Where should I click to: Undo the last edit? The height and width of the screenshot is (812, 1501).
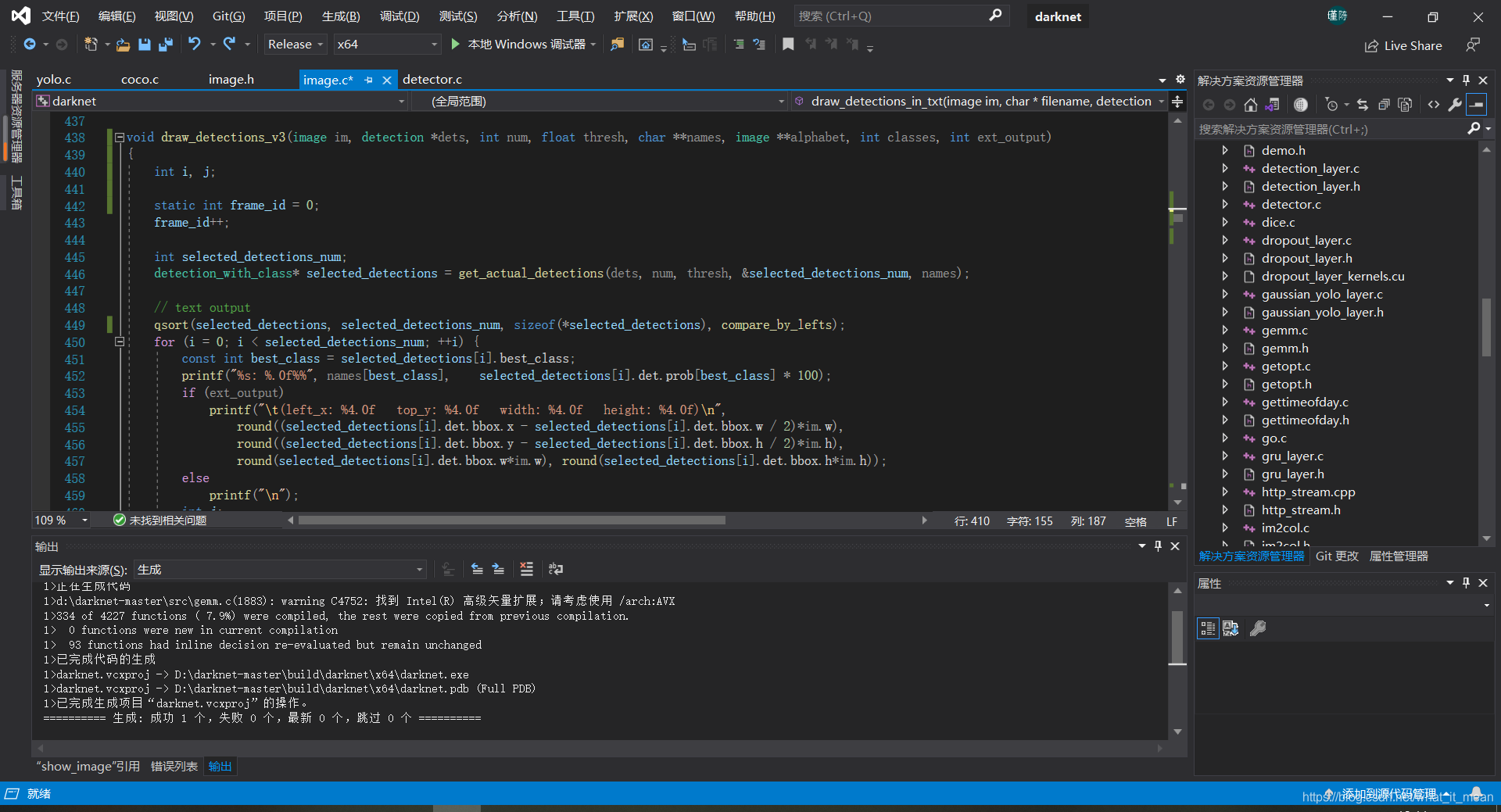(x=195, y=45)
